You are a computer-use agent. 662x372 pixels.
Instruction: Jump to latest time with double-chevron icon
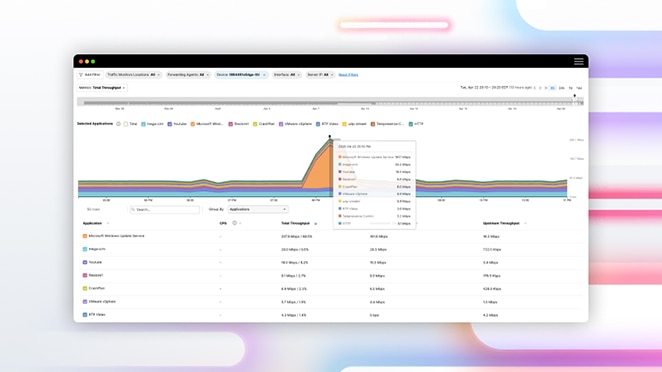tap(545, 88)
